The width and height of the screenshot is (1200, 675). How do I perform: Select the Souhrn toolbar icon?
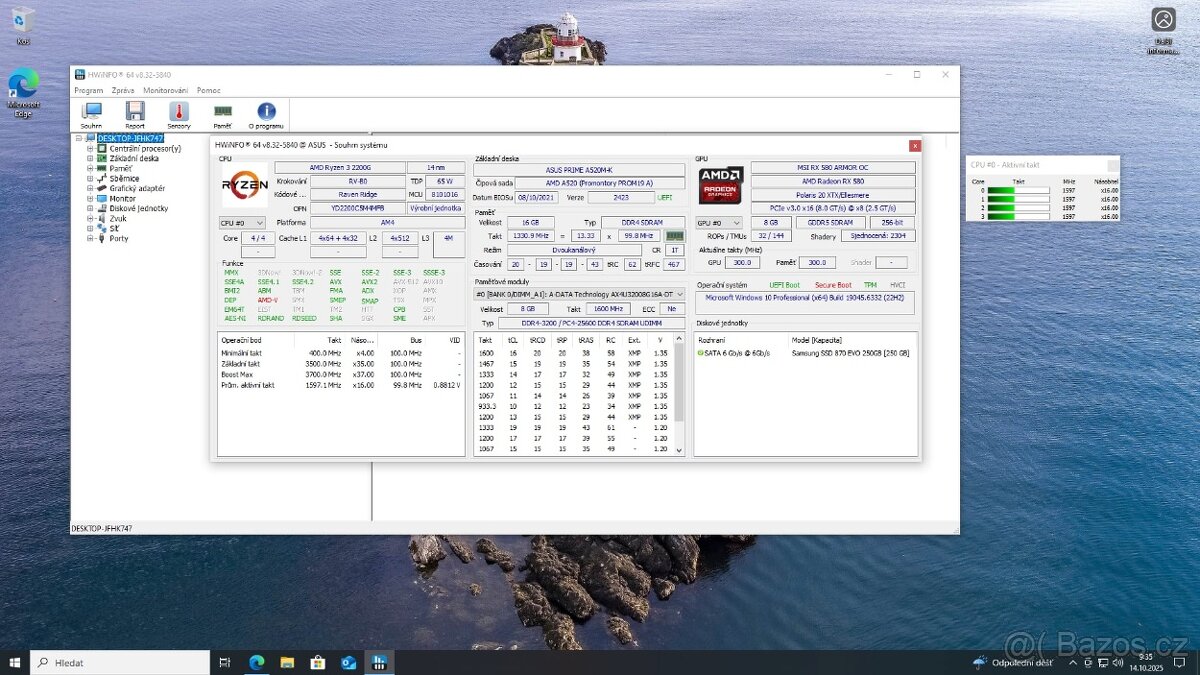click(91, 113)
